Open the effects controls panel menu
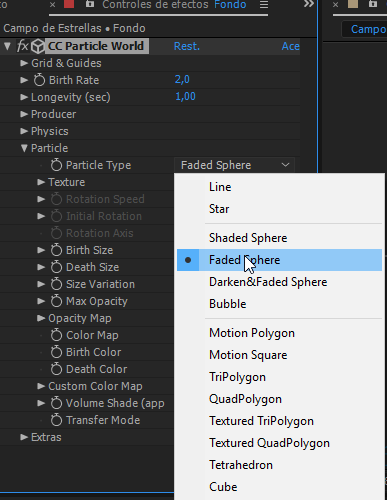Image resolution: width=387 pixels, height=500 pixels. (x=264, y=5)
